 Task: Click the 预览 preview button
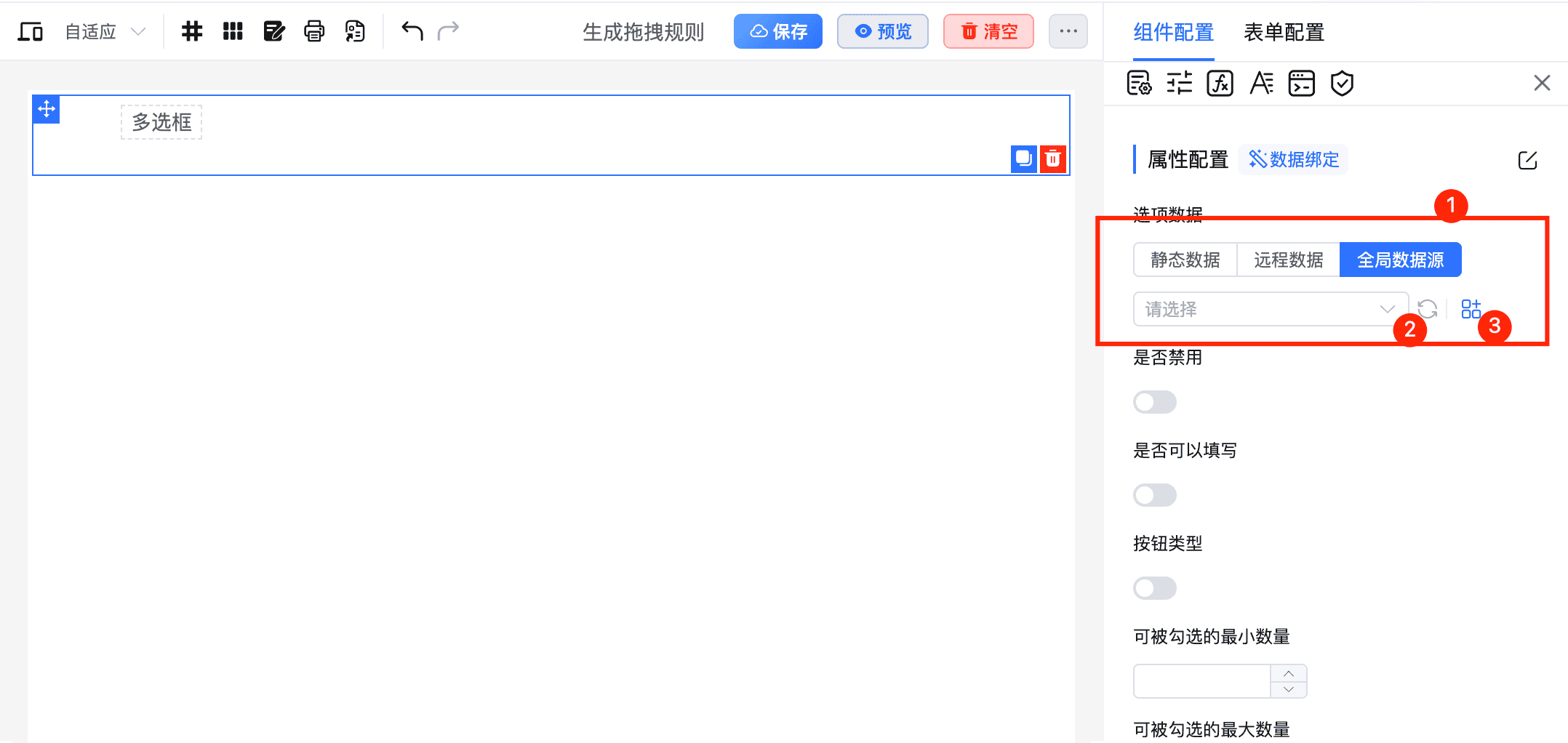pyautogui.click(x=882, y=31)
